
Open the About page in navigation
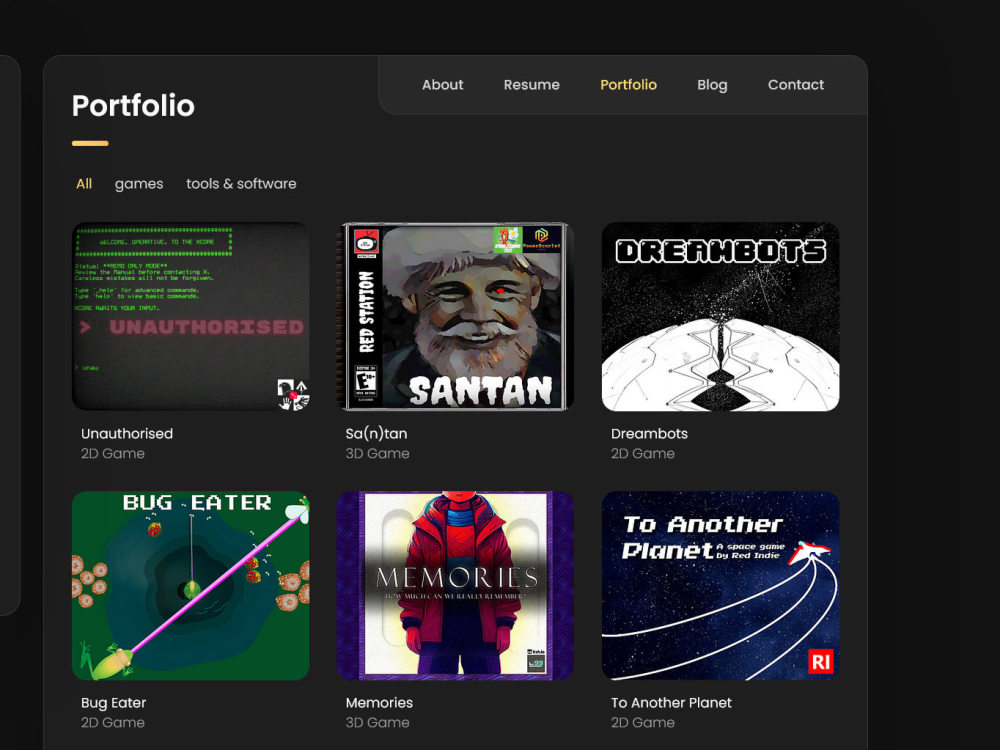(442, 85)
